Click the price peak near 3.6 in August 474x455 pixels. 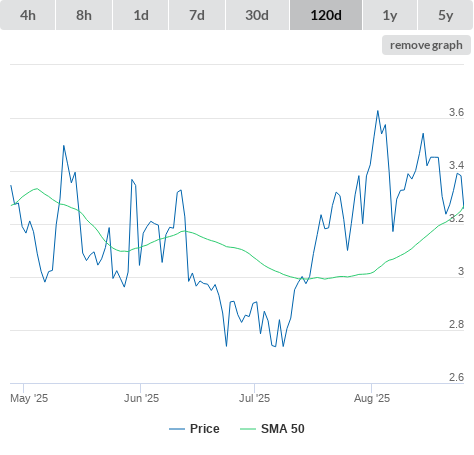point(378,111)
